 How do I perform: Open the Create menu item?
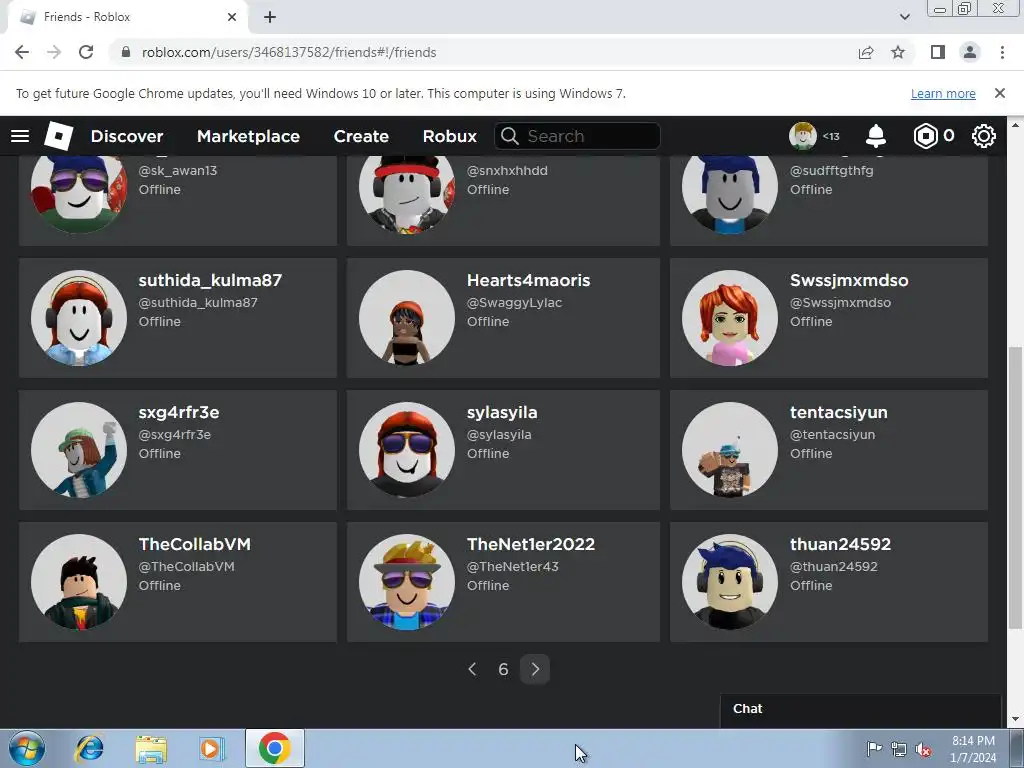(361, 136)
